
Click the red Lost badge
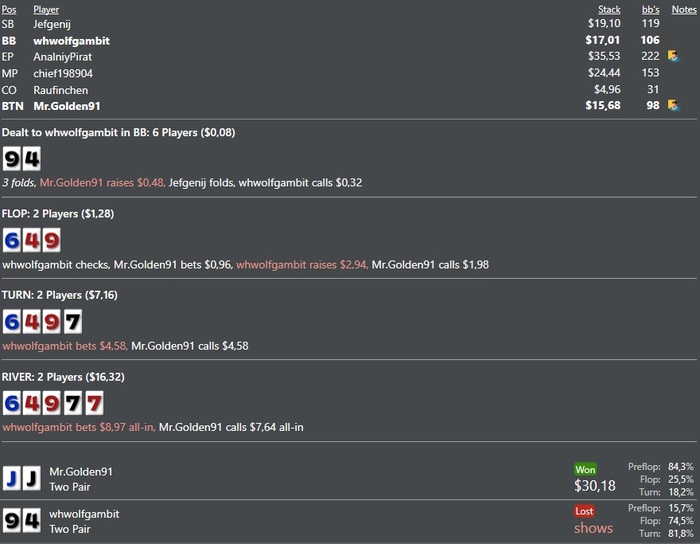[584, 511]
